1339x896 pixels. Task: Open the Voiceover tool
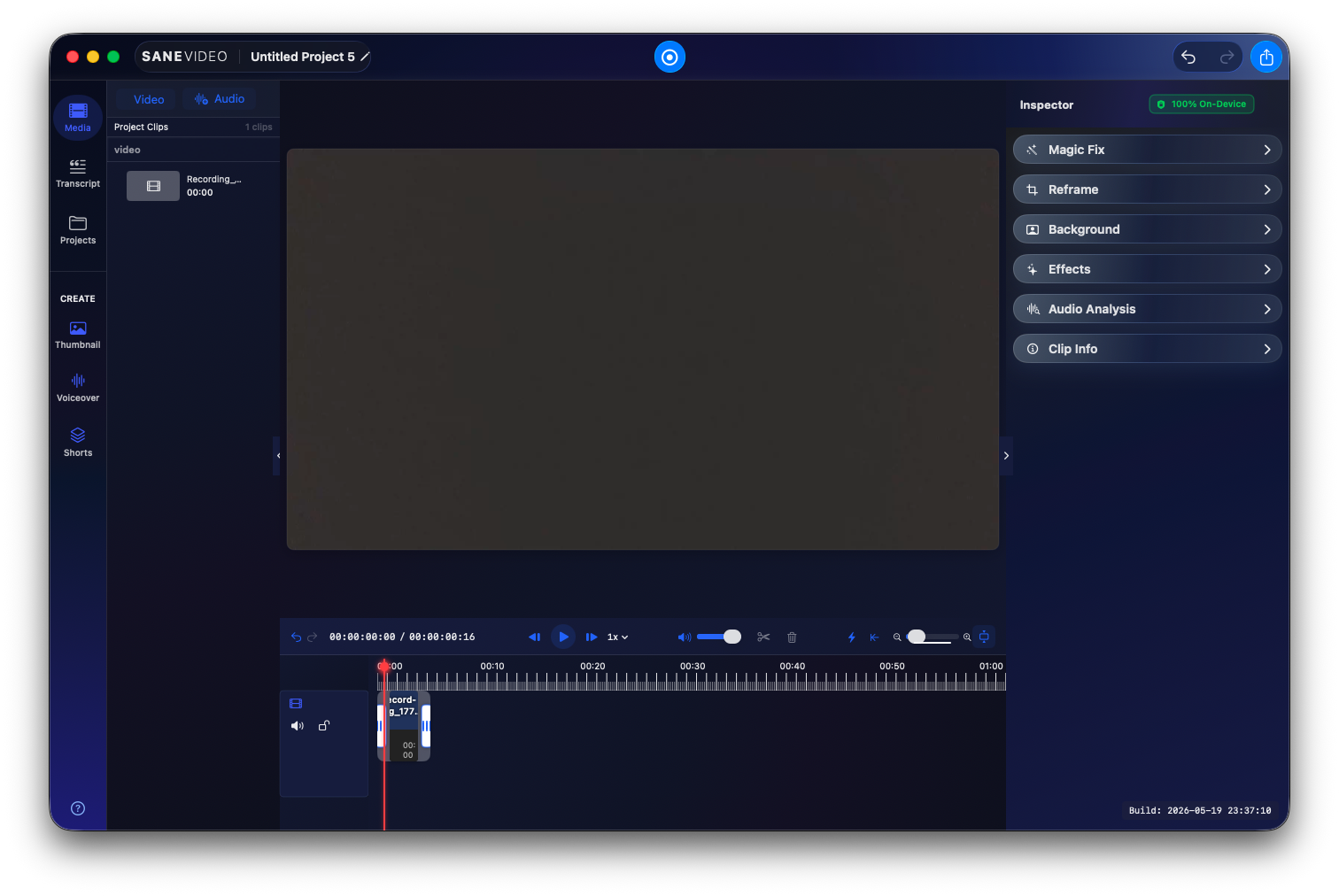pos(78,388)
